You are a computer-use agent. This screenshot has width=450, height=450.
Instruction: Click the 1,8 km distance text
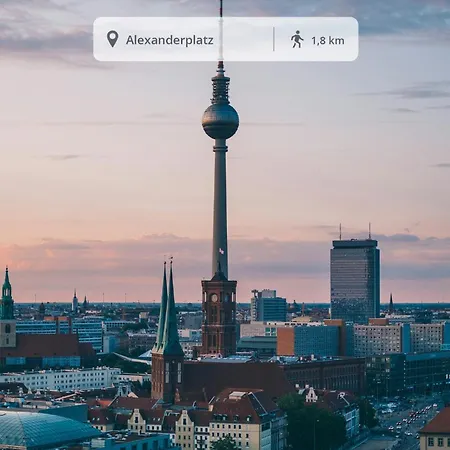pos(328,41)
